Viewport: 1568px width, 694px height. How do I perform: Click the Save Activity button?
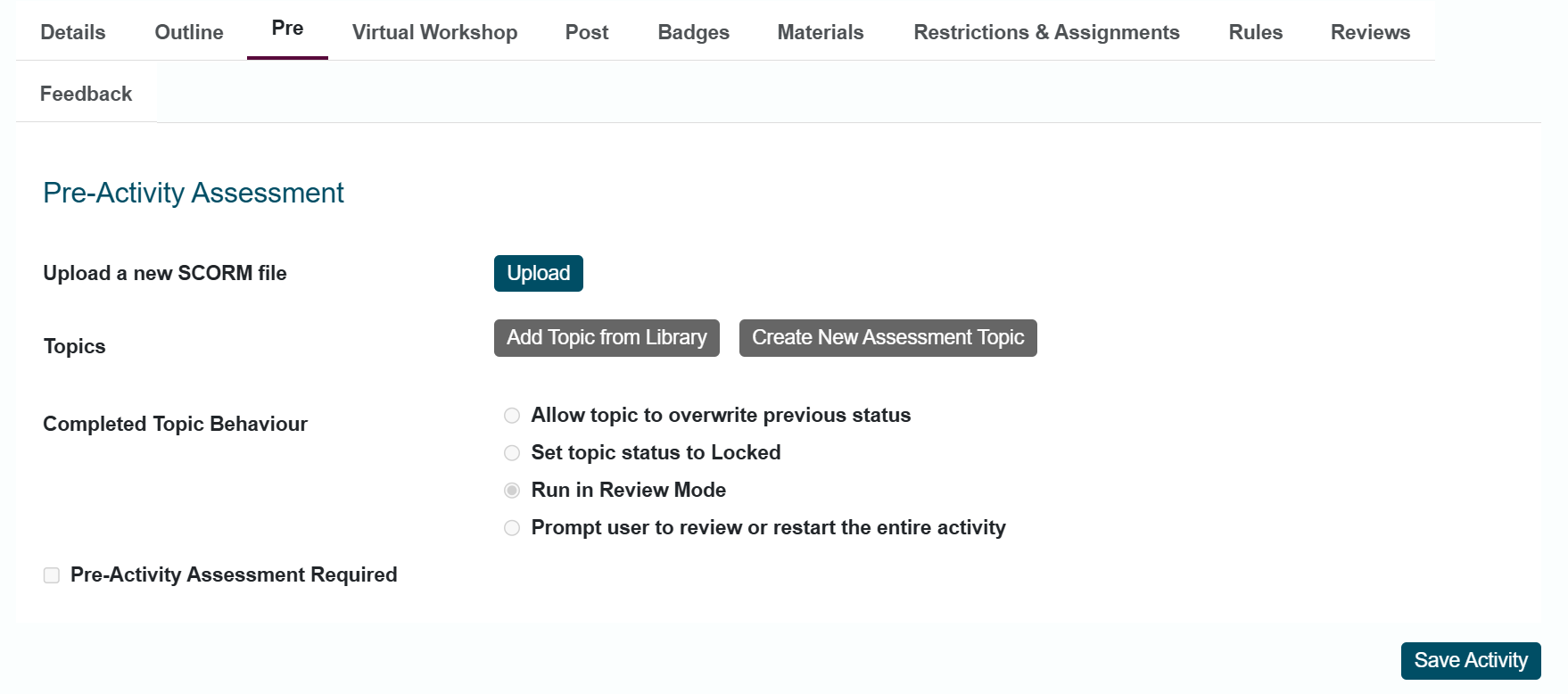(x=1471, y=661)
